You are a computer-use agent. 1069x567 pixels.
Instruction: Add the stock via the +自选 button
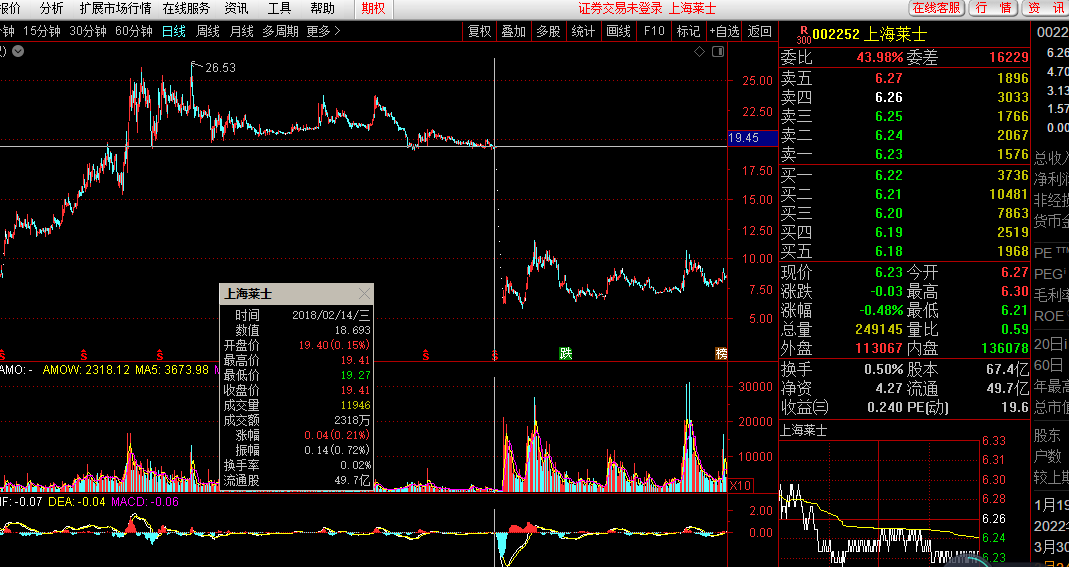point(725,31)
